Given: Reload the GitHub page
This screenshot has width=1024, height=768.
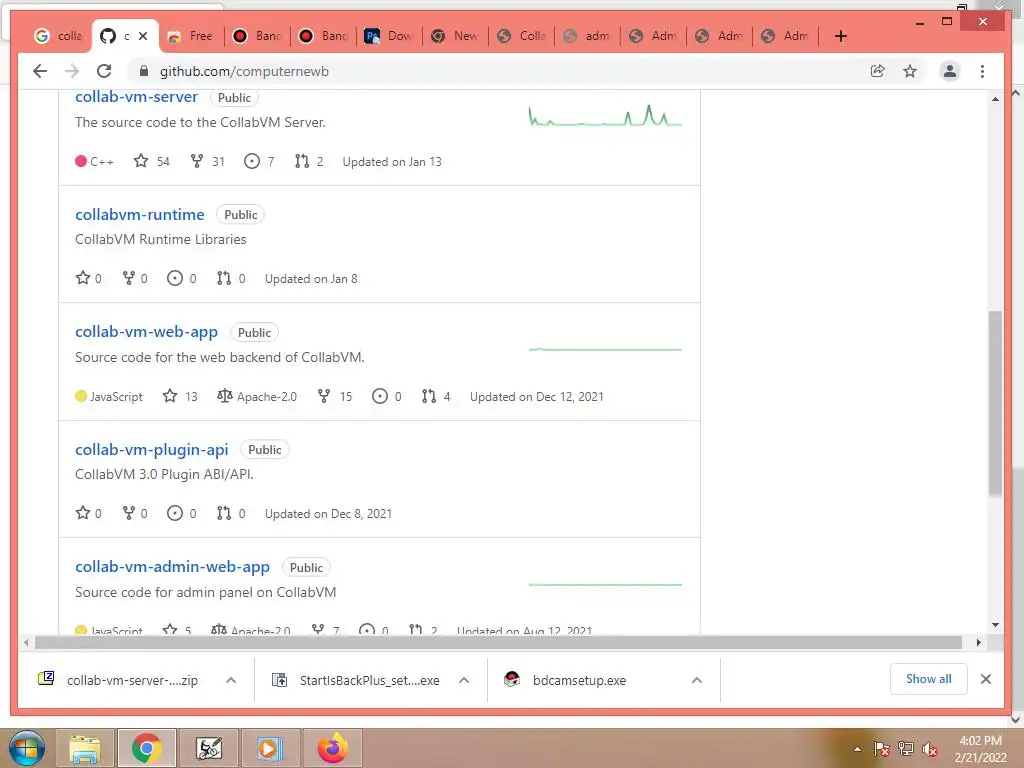Looking at the screenshot, I should pyautogui.click(x=104, y=71).
